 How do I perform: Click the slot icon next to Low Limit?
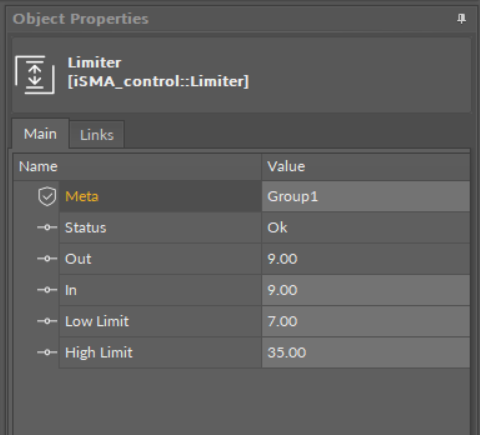[x=47, y=321]
